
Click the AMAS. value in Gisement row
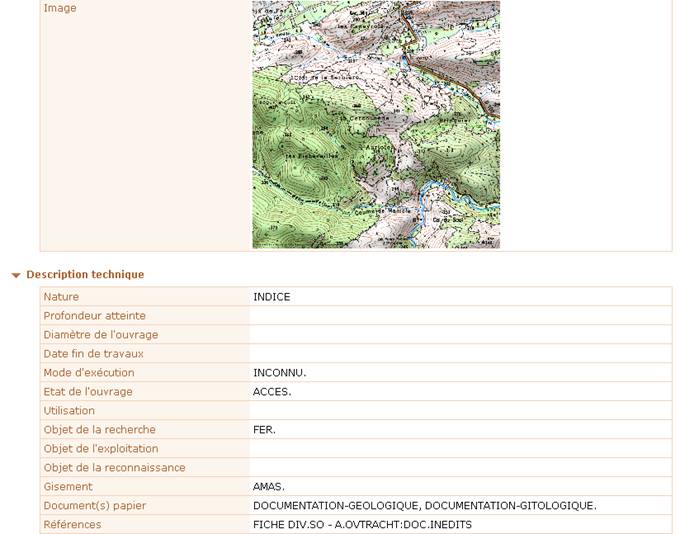269,487
